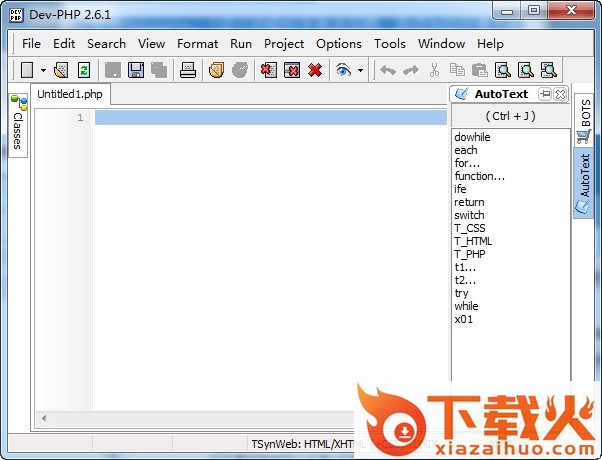Click the Reload file icon with green arrows
The image size is (602, 460).
(84, 70)
